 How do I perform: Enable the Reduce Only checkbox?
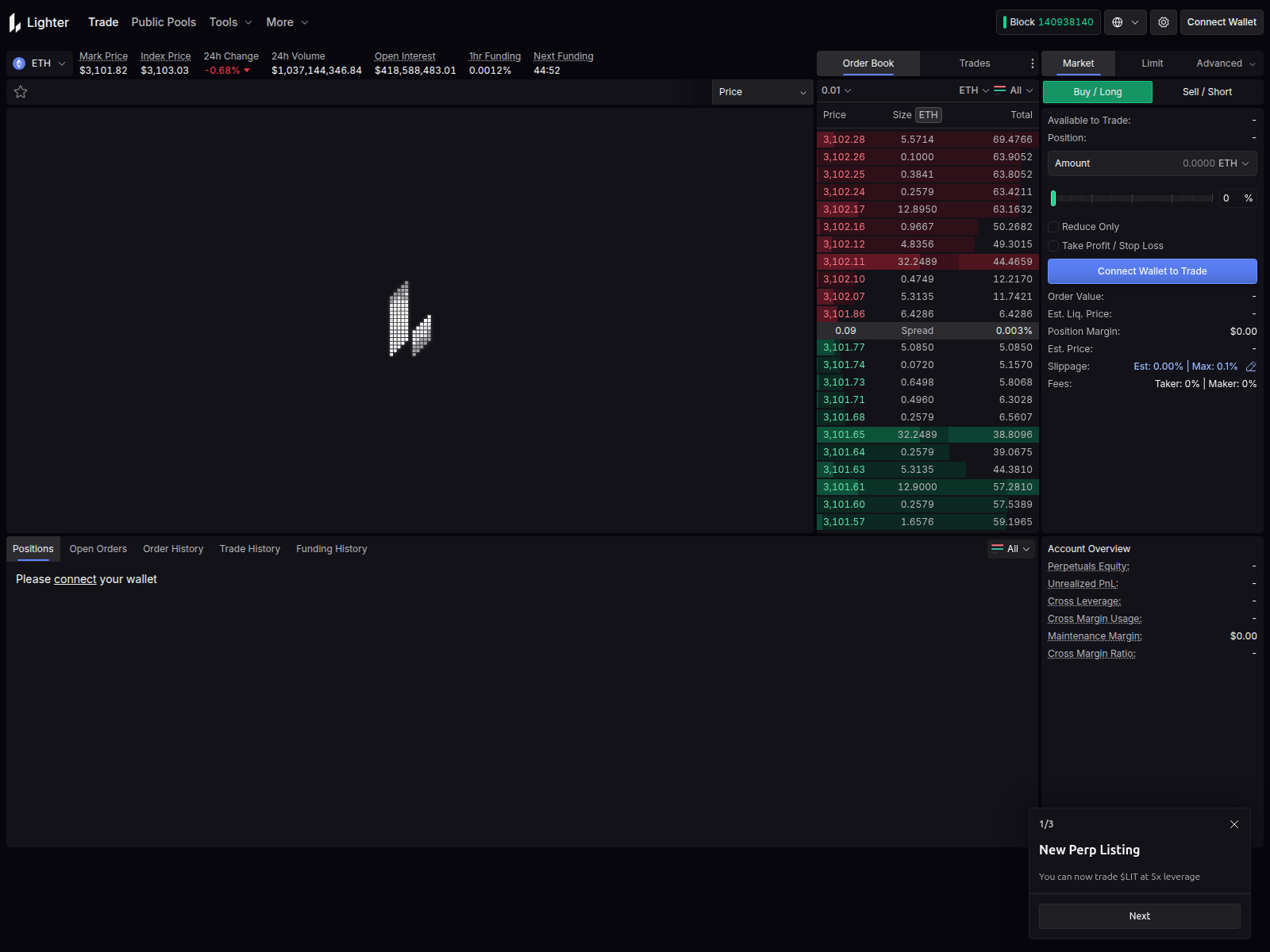coord(1053,226)
